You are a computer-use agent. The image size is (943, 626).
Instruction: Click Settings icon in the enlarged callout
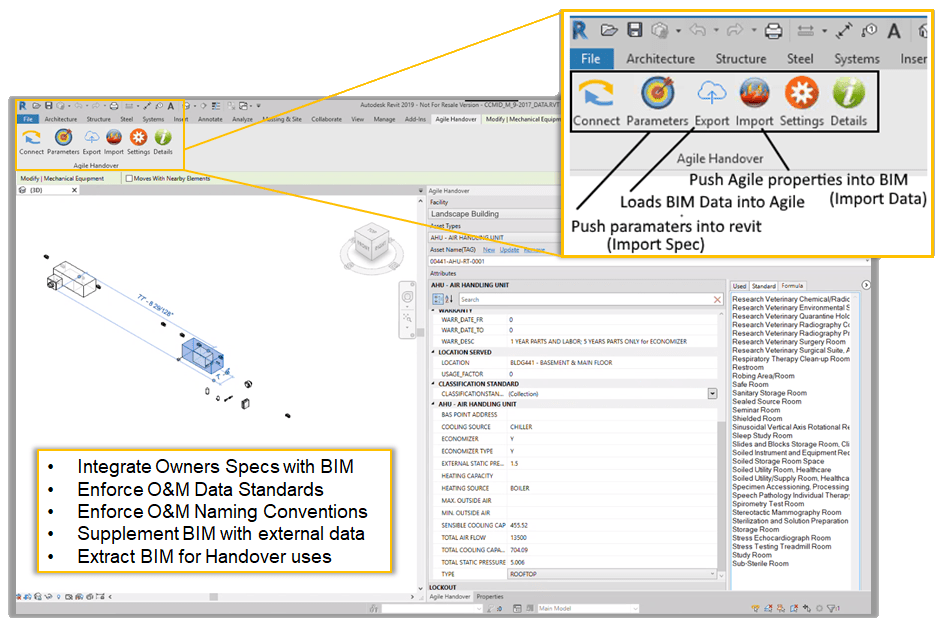[x=802, y=93]
